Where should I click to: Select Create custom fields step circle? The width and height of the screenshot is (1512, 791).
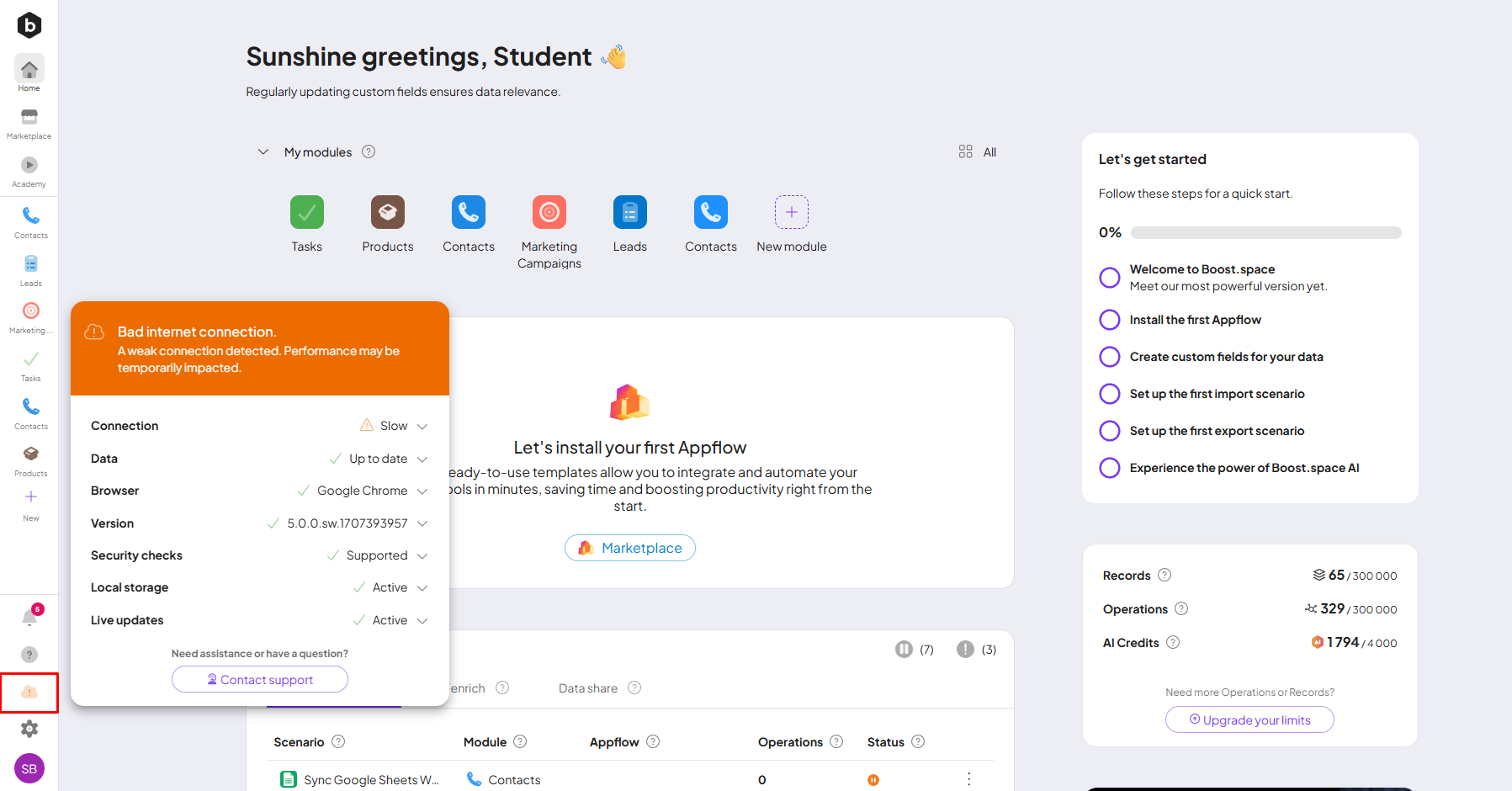(x=1110, y=357)
